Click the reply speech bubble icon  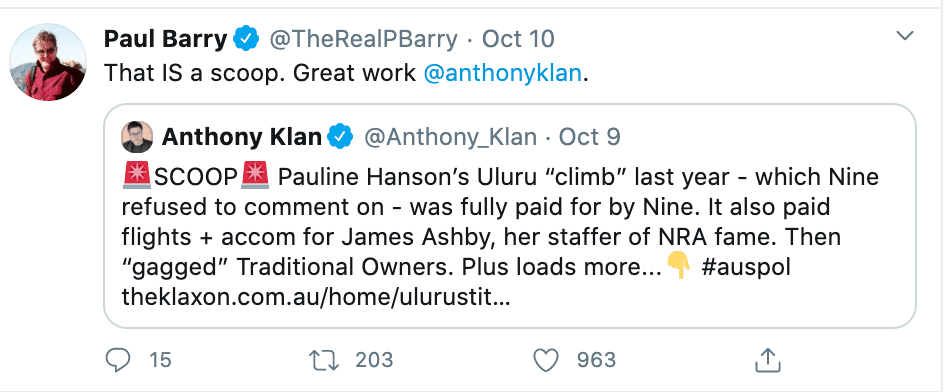118,361
